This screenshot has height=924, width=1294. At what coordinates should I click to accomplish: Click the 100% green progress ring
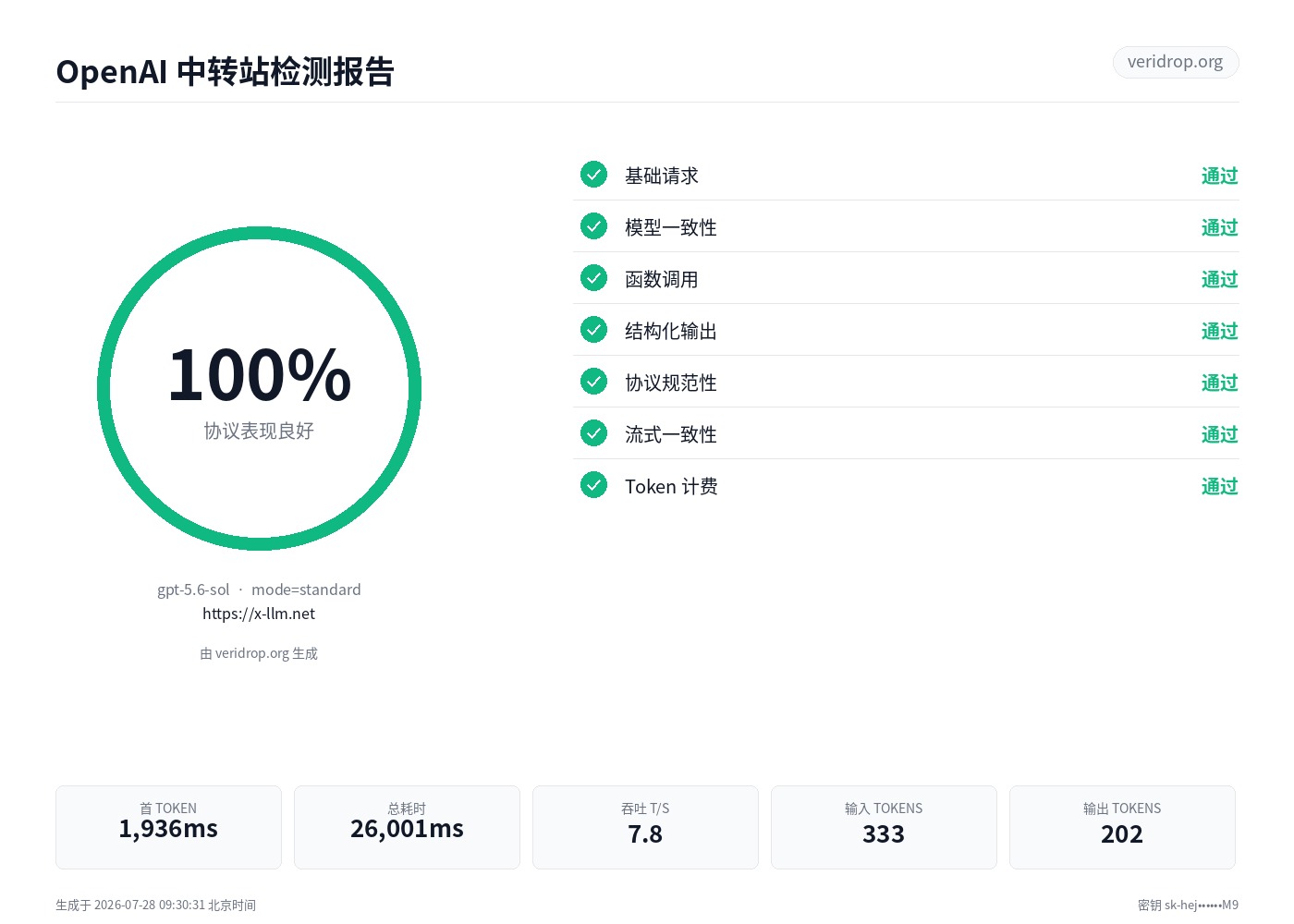click(259, 388)
